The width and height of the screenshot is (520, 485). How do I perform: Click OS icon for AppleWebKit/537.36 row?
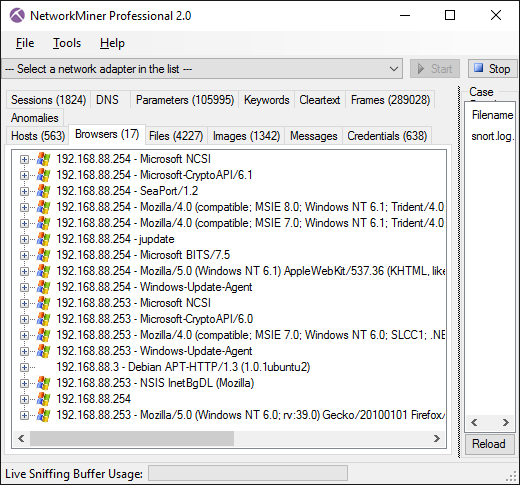tap(43, 271)
